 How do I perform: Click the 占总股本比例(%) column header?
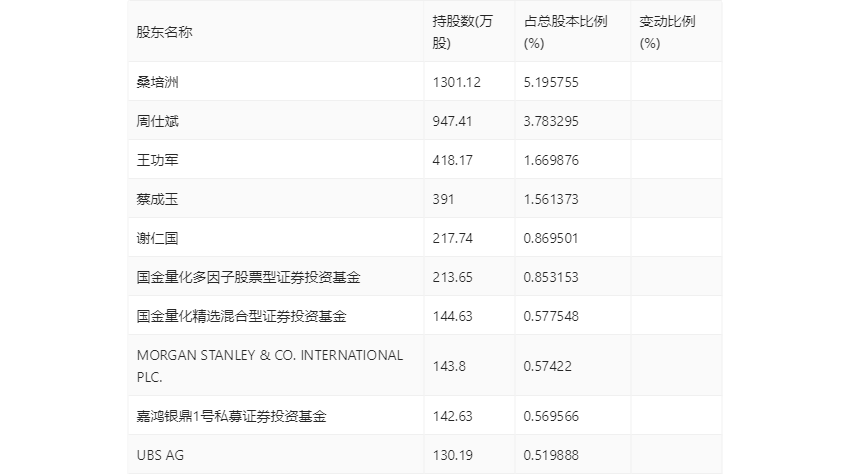tap(565, 31)
